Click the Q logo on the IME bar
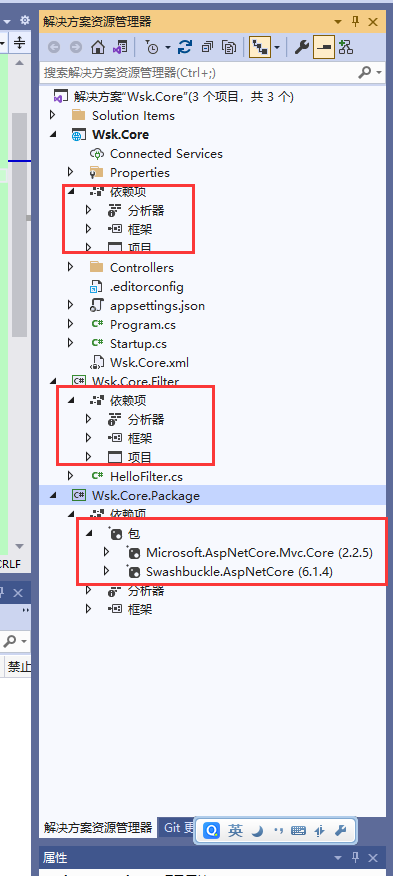 tap(212, 831)
